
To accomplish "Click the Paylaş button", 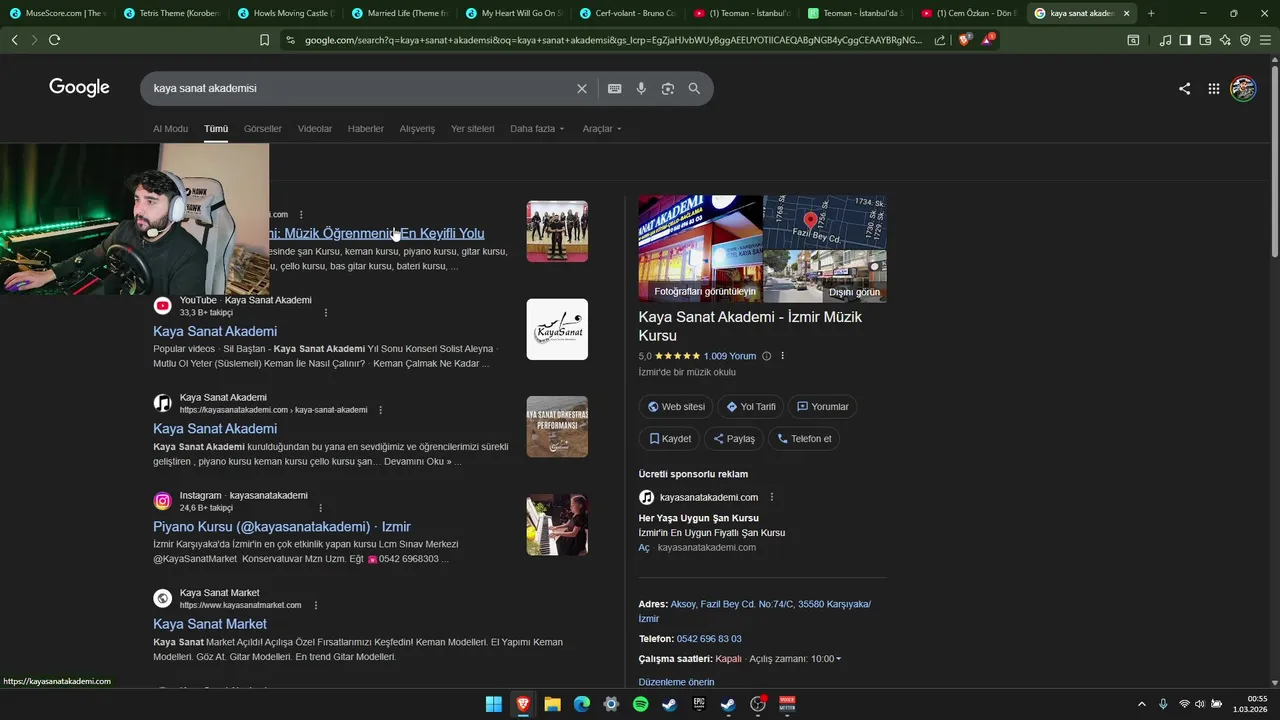I will pos(734,439).
